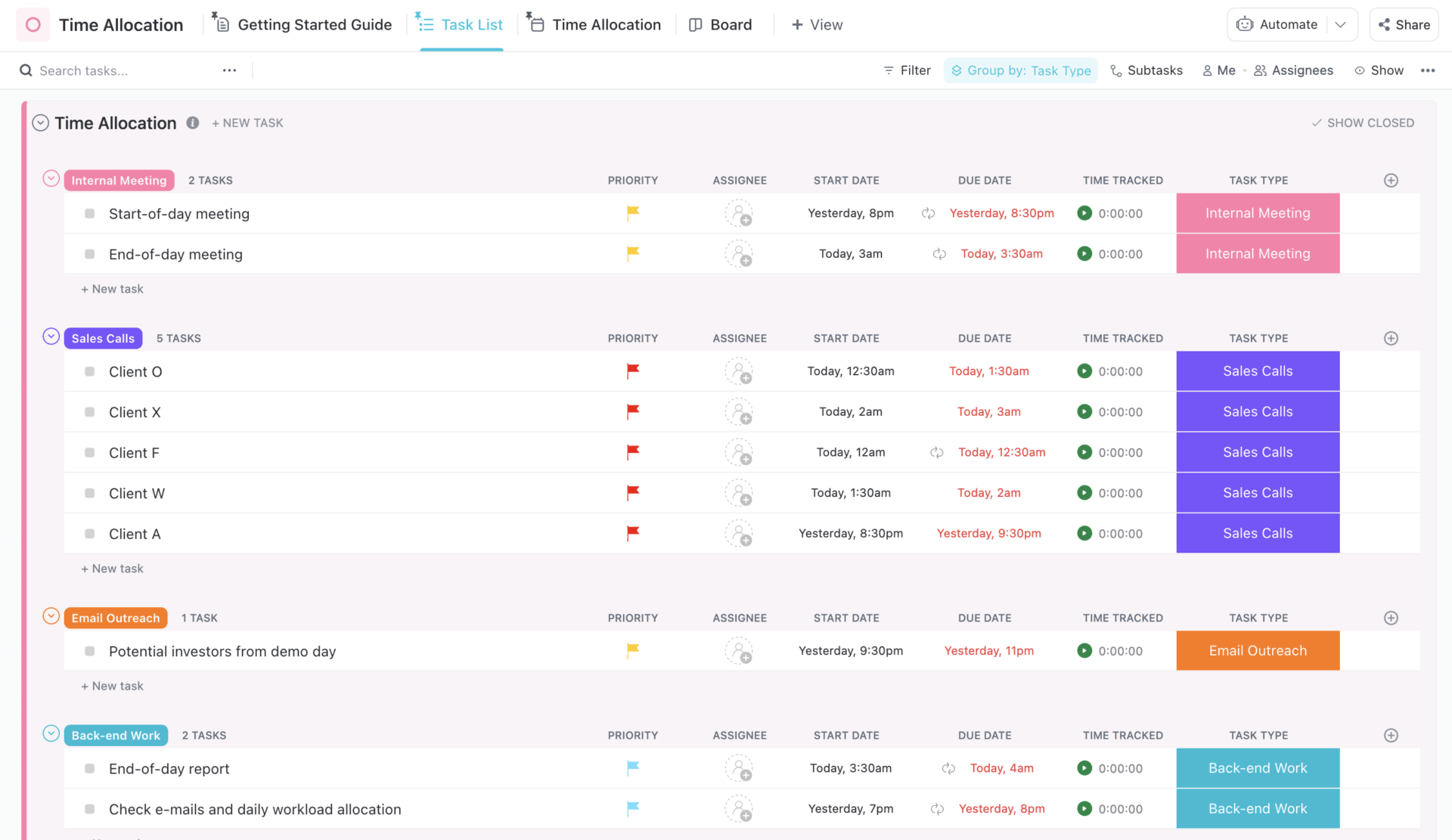
Task: Click Group by Task Type dropdown
Action: click(1021, 70)
